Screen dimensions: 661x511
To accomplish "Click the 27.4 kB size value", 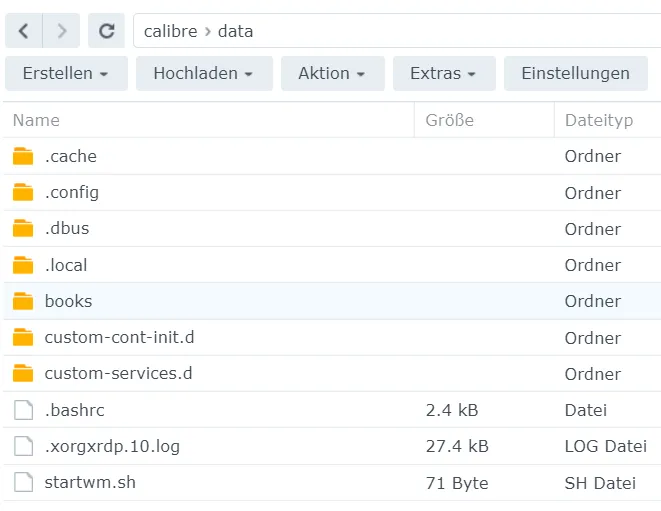I will pos(457,446).
